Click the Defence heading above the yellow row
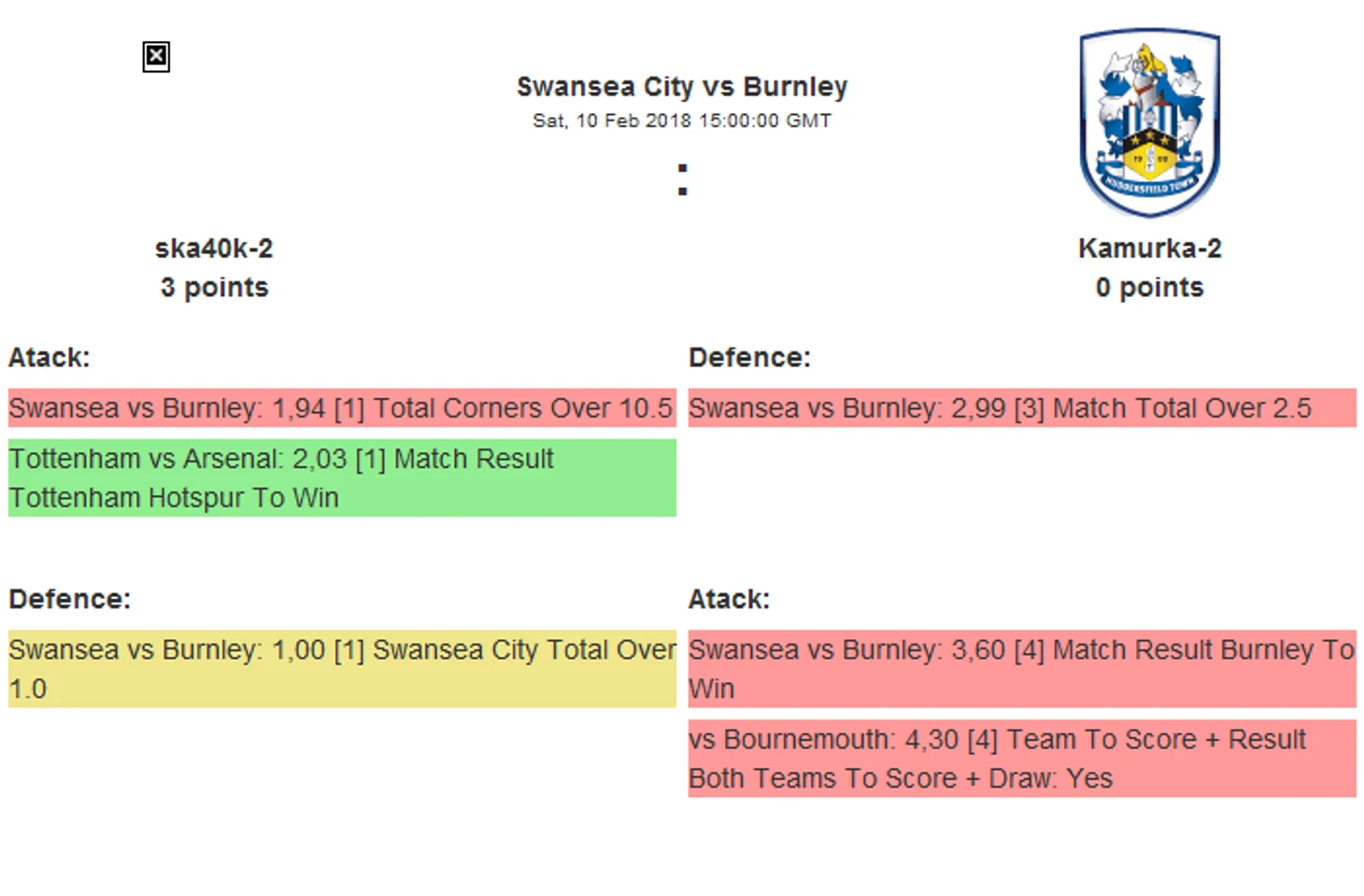This screenshot has height=896, width=1364. [70, 599]
